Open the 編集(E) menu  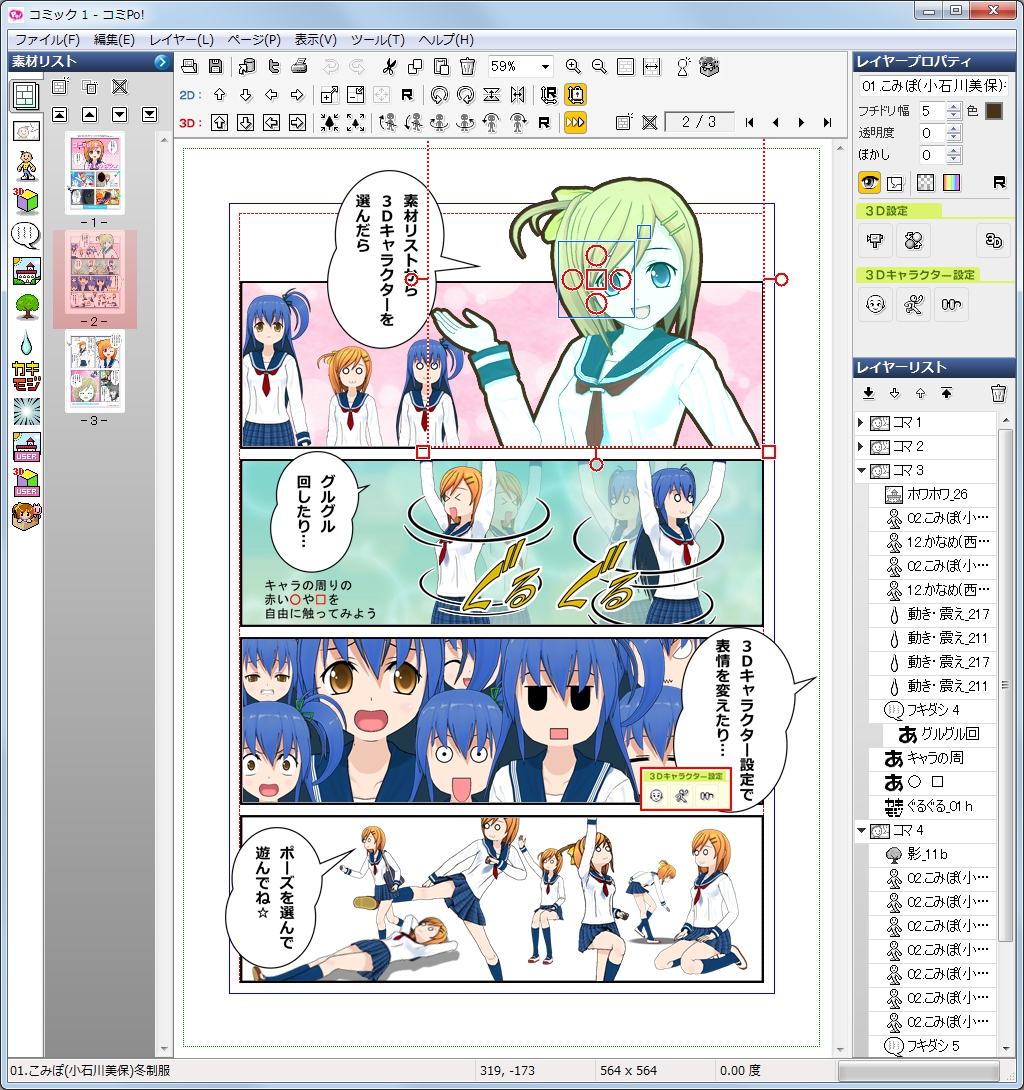pos(114,40)
